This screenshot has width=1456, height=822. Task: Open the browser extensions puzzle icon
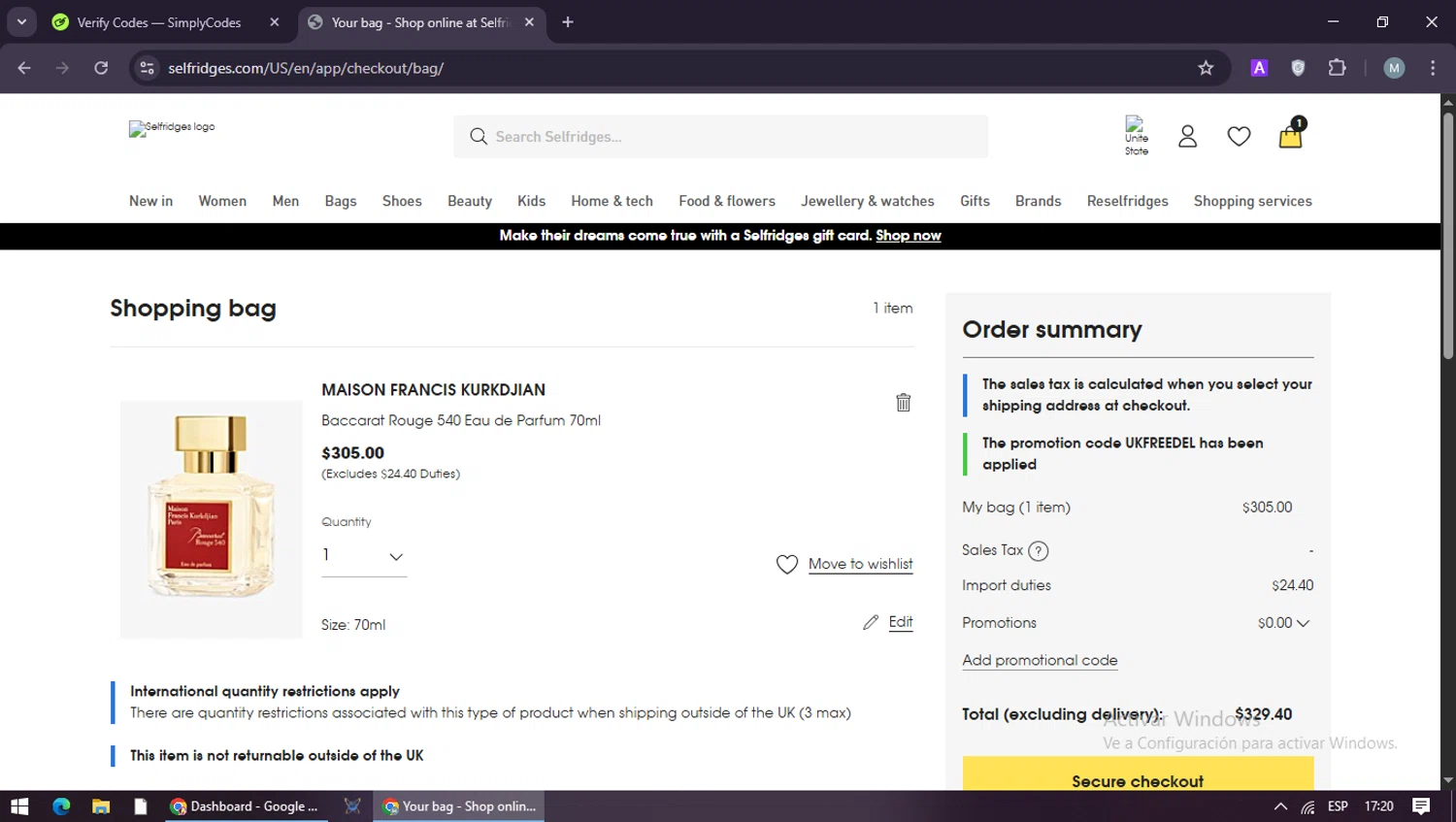(x=1337, y=68)
